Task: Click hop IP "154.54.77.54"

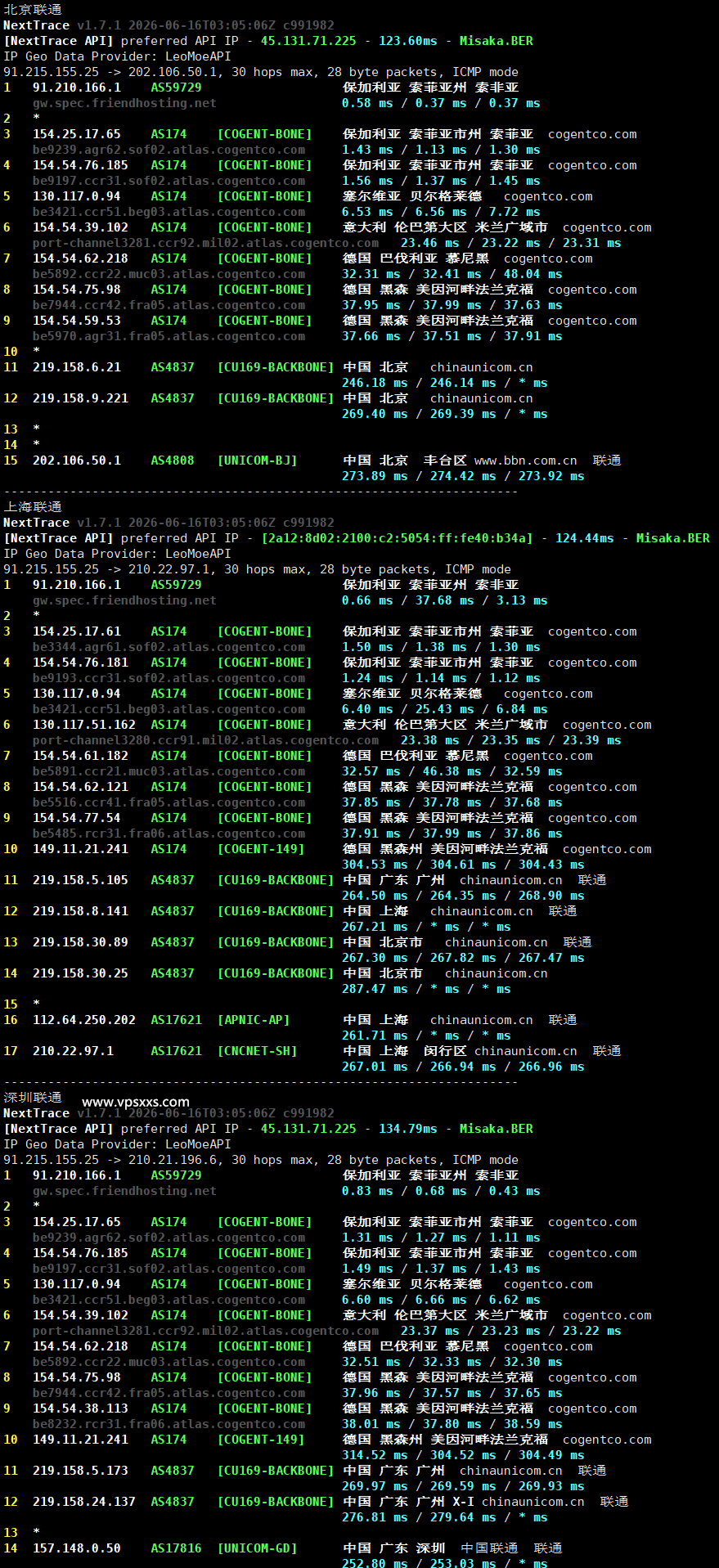Action: pyautogui.click(x=77, y=818)
